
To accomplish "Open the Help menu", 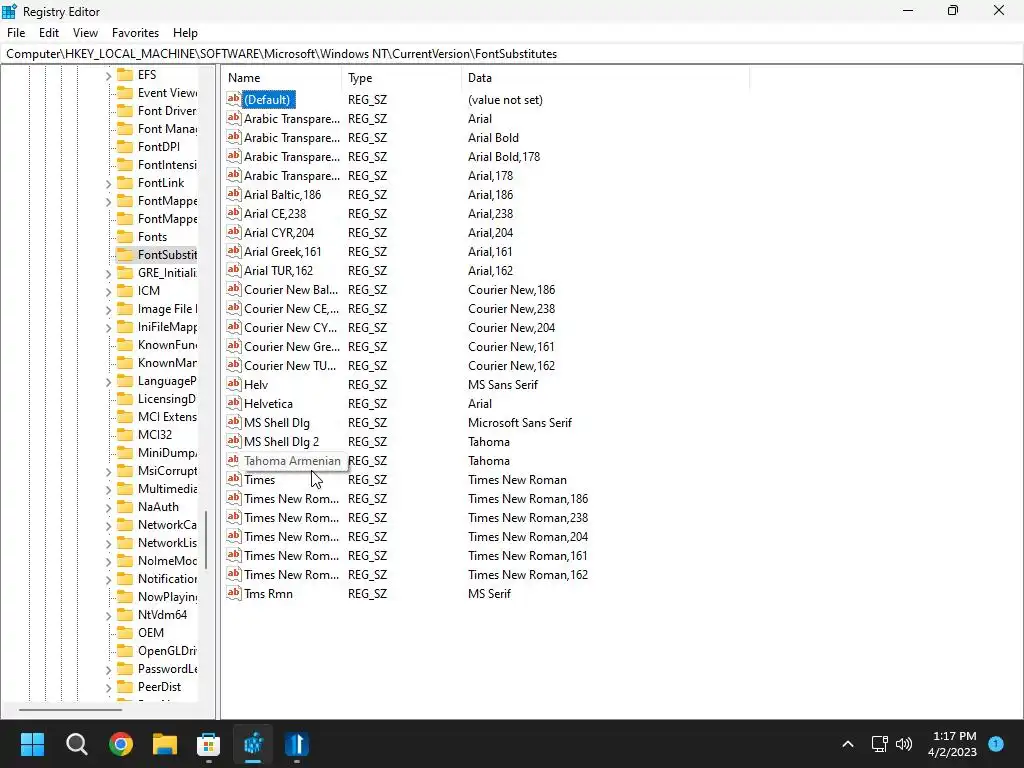I will (x=185, y=33).
